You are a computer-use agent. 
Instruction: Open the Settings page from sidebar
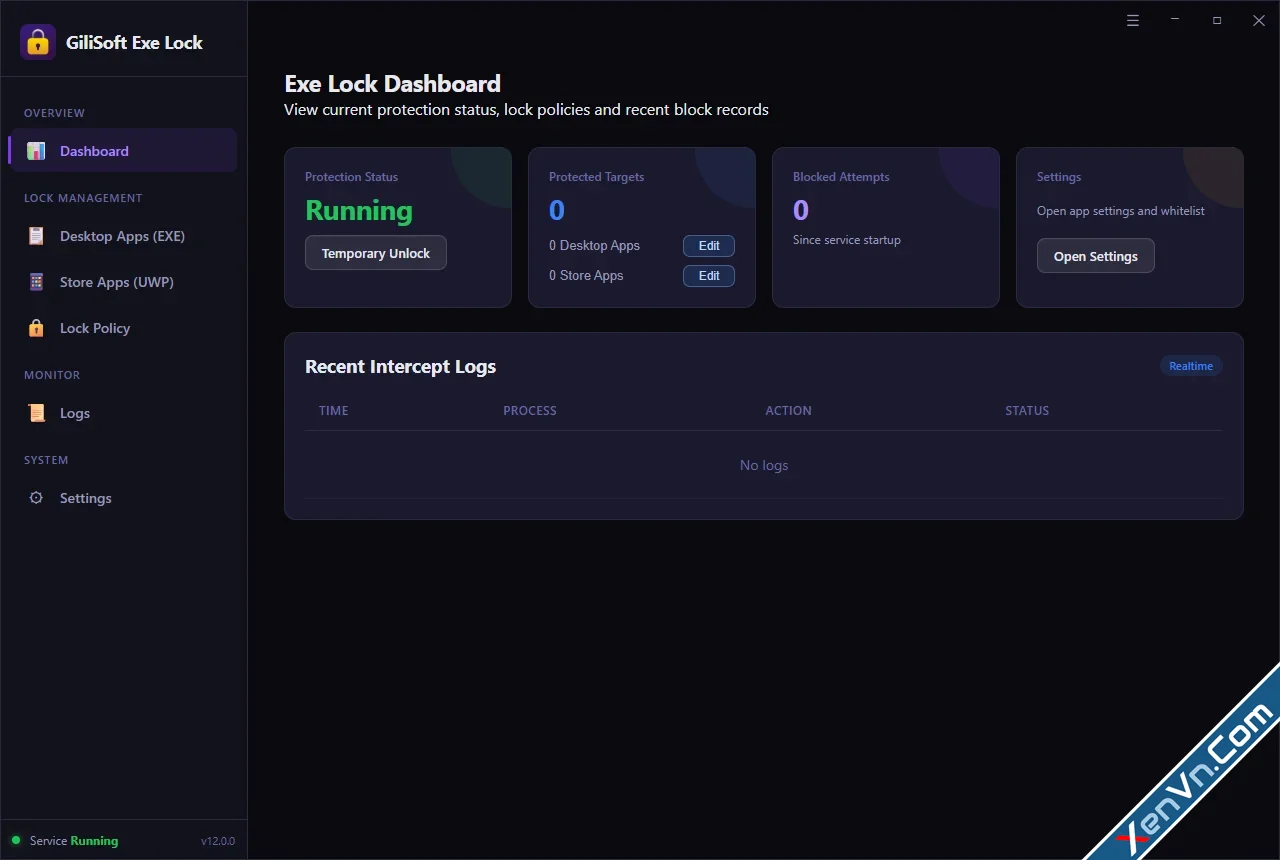[124, 498]
